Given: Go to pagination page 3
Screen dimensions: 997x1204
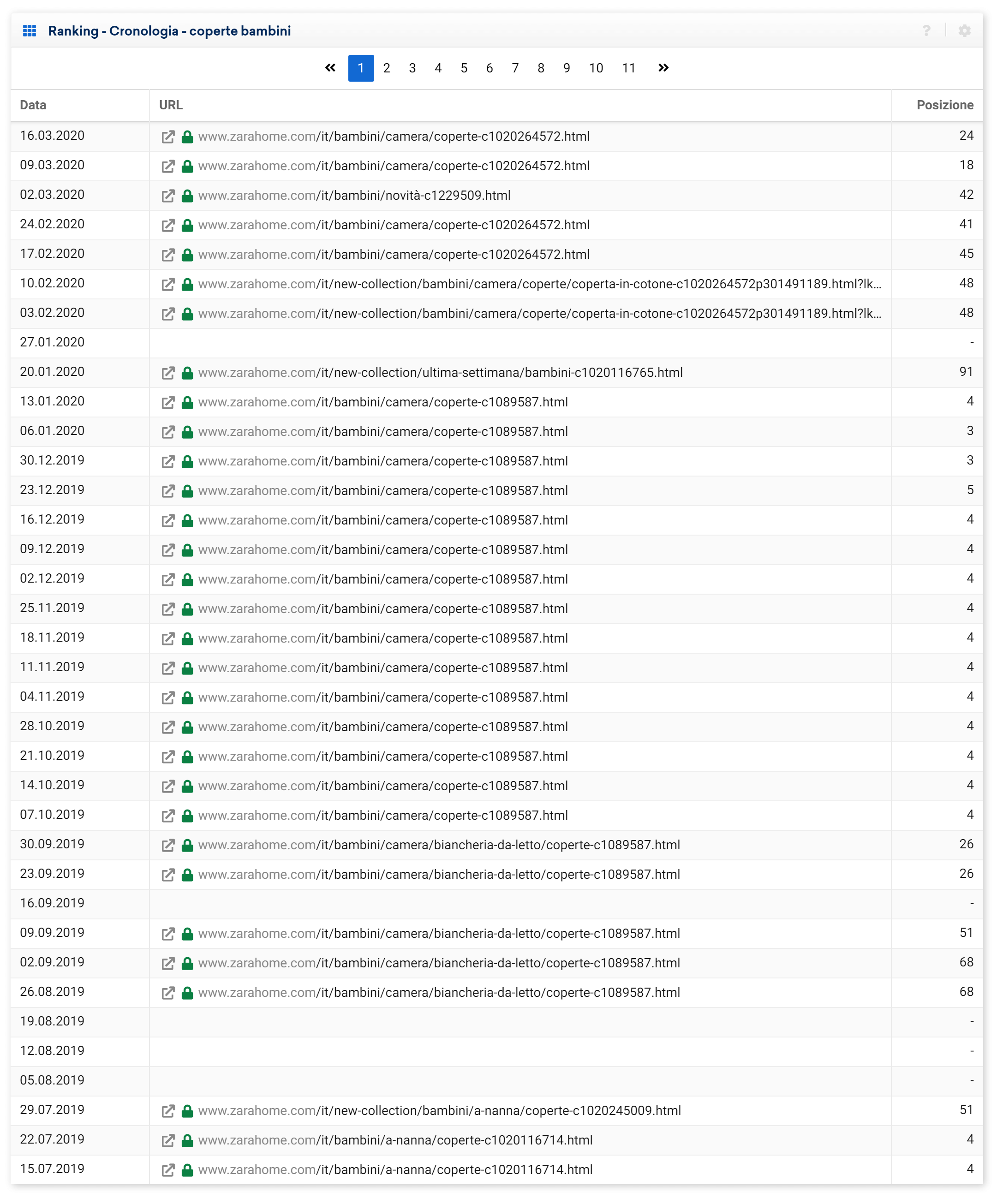Looking at the screenshot, I should click(412, 68).
